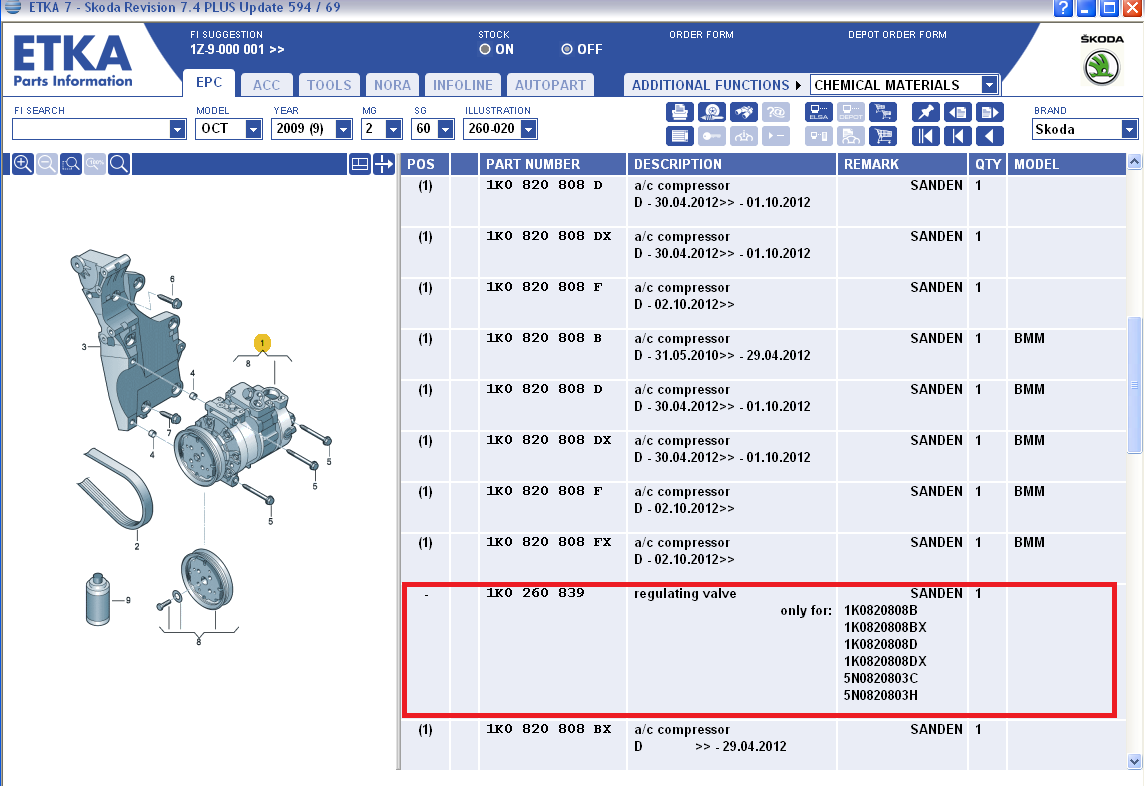Click the plain back arrow icon
The height and width of the screenshot is (786, 1145).
click(x=989, y=136)
